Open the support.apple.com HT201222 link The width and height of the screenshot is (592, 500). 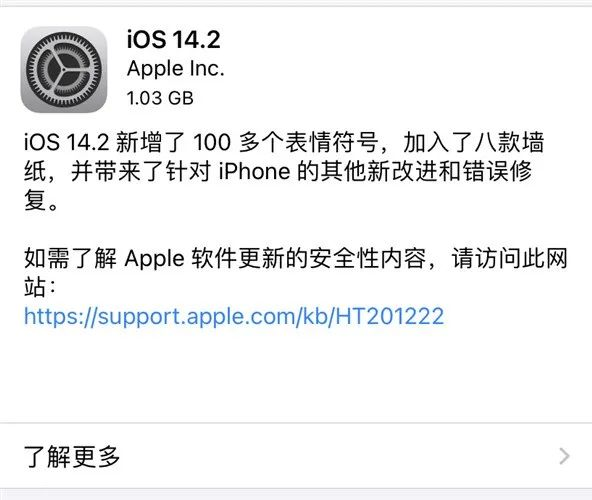(234, 316)
